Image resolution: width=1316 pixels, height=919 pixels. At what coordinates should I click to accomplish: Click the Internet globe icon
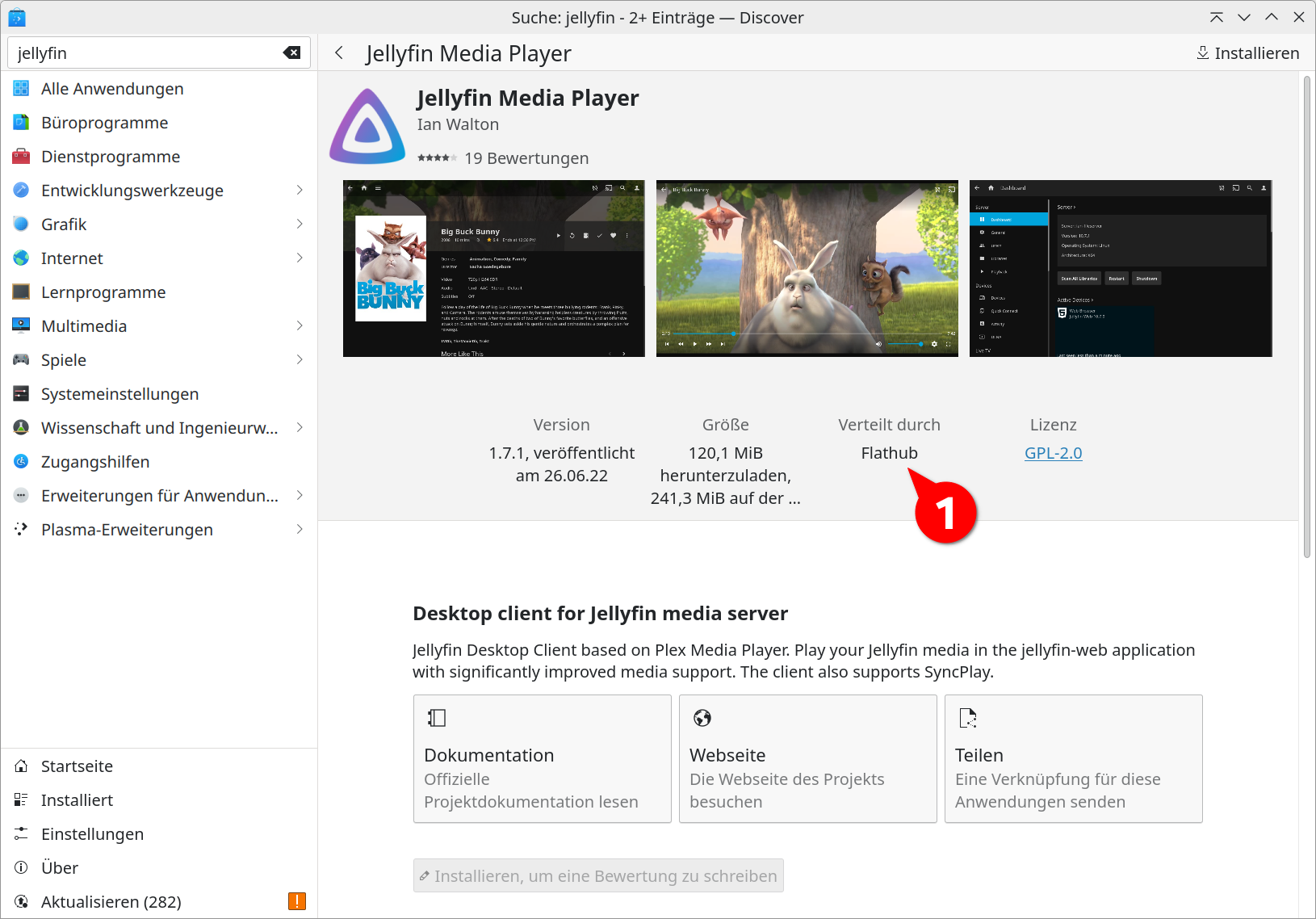21,258
